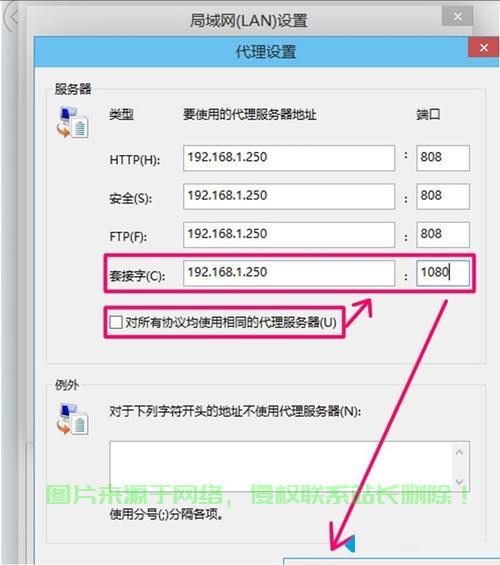
Task: Click the HTTP port field showing 808
Action: point(443,158)
